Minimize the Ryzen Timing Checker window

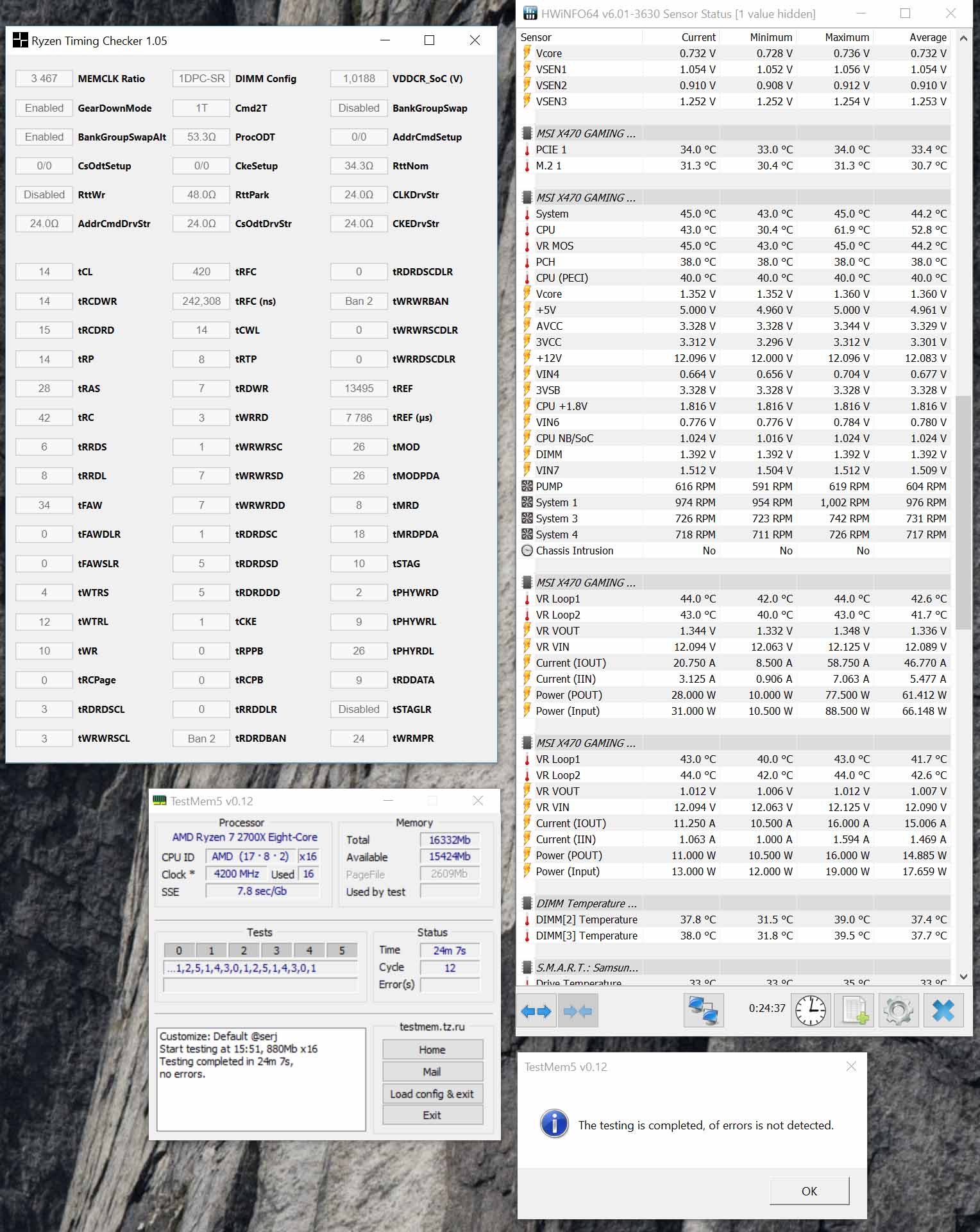(385, 40)
